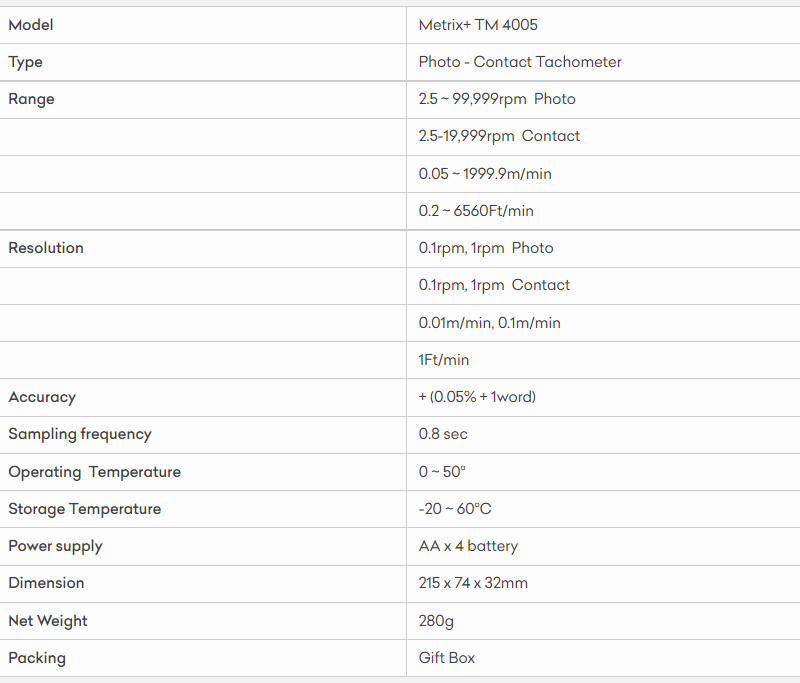Viewport: 800px width, 683px height.
Task: Click the 2.5-19,999rpm Contact cell
Action: [x=499, y=136]
